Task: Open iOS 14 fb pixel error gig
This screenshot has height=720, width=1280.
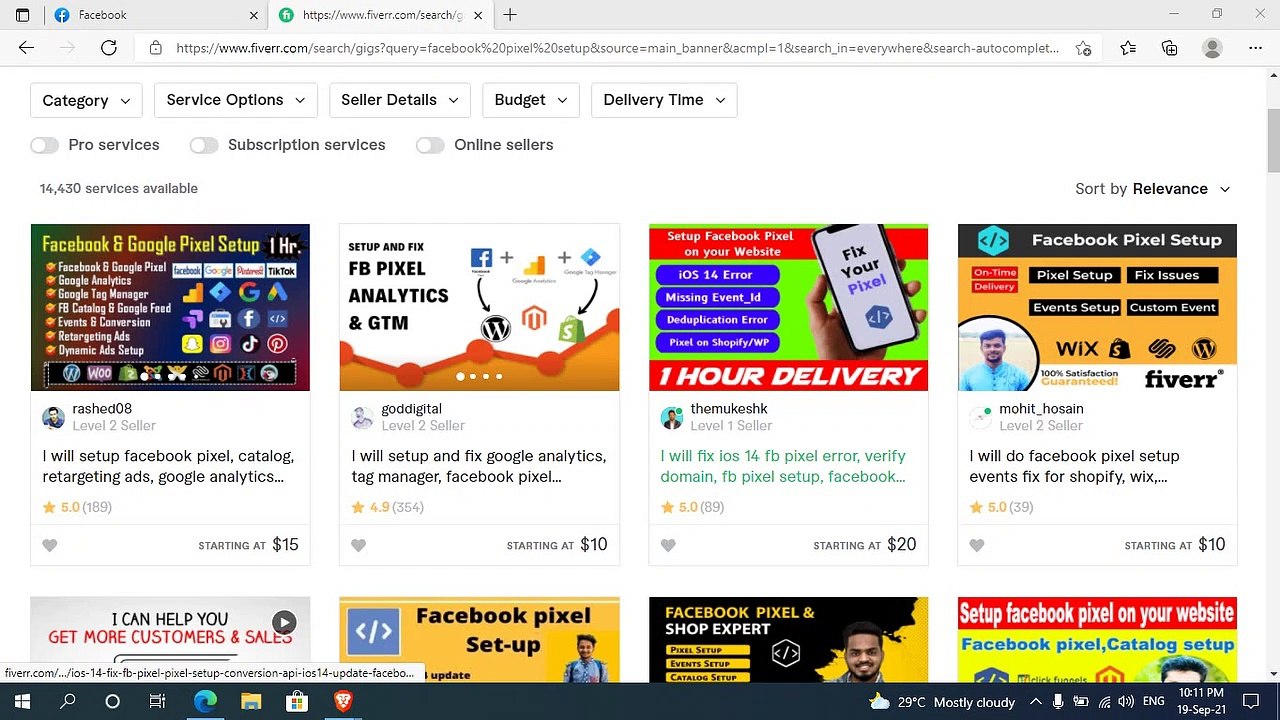Action: point(783,466)
